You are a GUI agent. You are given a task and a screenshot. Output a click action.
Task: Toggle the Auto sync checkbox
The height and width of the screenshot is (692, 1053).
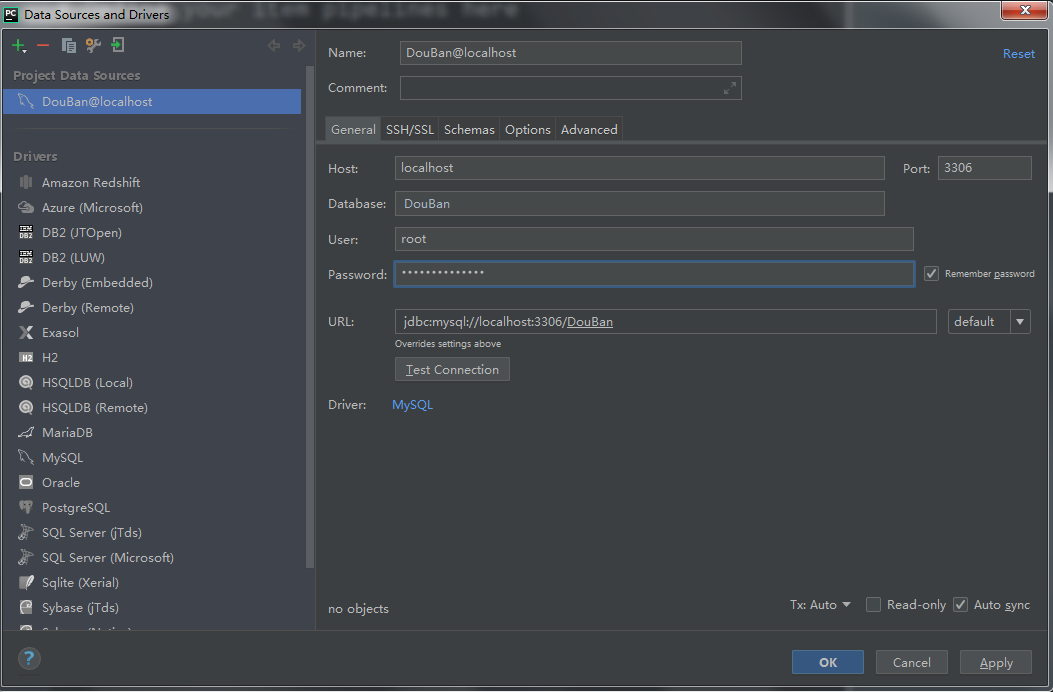[960, 605]
